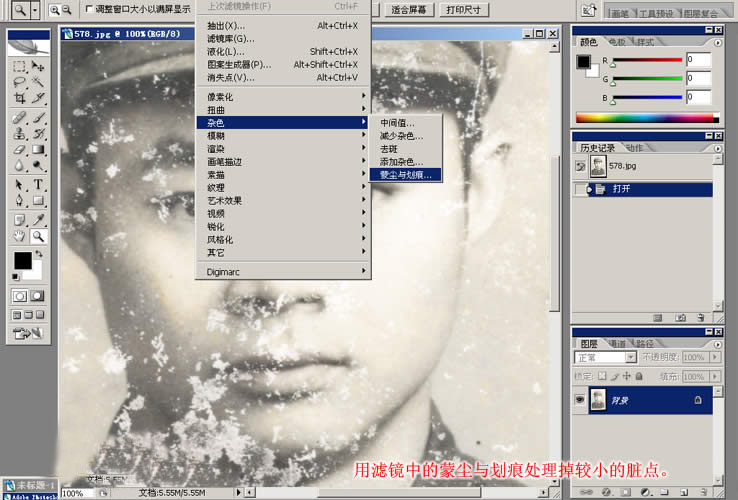Choose the Eraser tool

(x=19, y=149)
